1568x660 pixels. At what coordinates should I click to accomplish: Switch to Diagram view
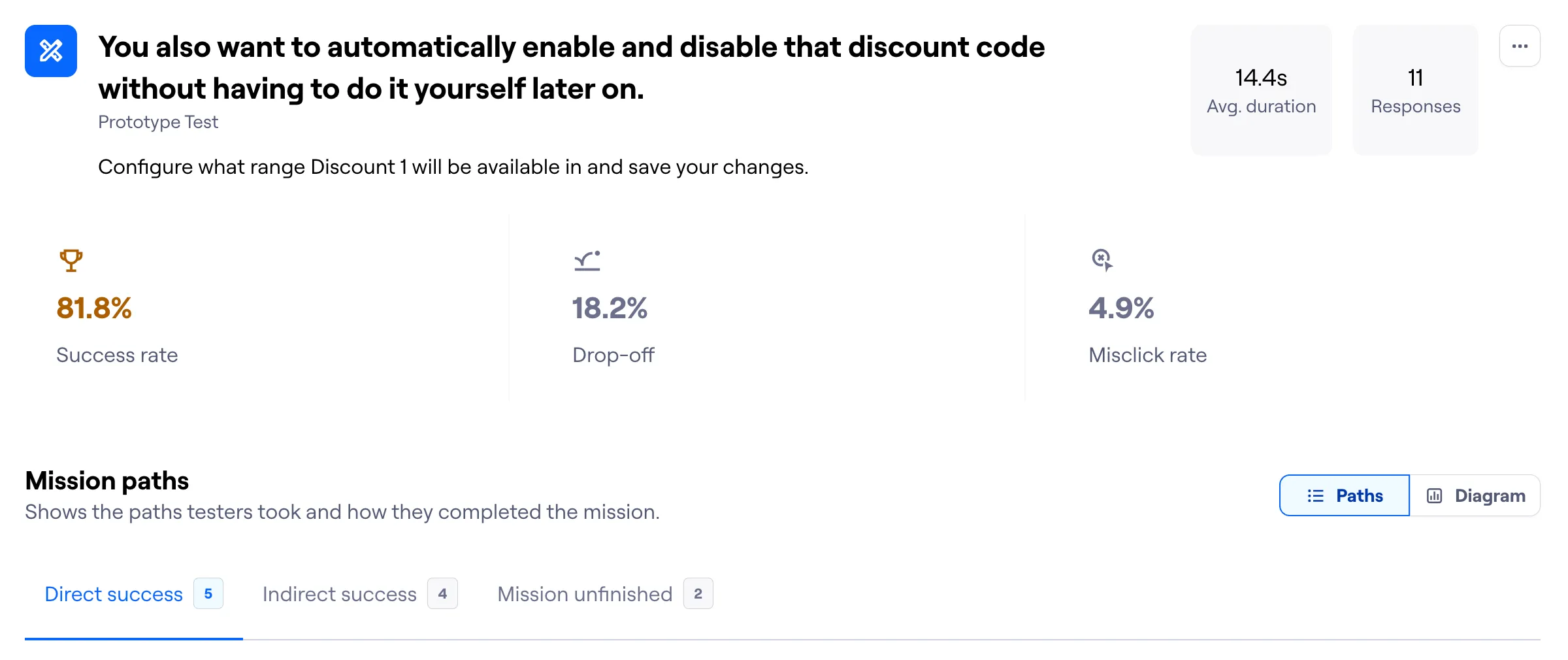pos(1475,495)
